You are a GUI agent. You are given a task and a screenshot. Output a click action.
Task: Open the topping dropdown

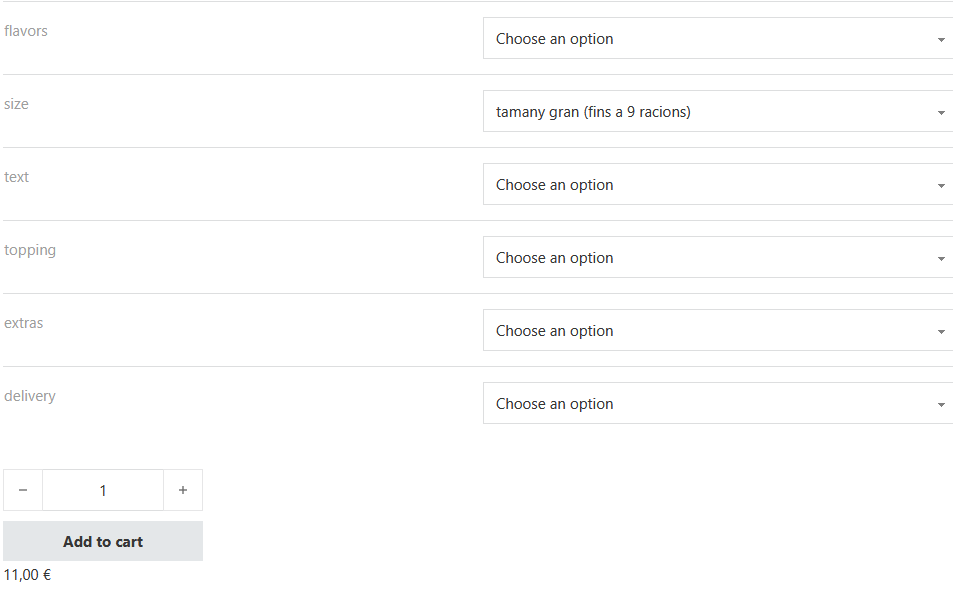(x=716, y=258)
